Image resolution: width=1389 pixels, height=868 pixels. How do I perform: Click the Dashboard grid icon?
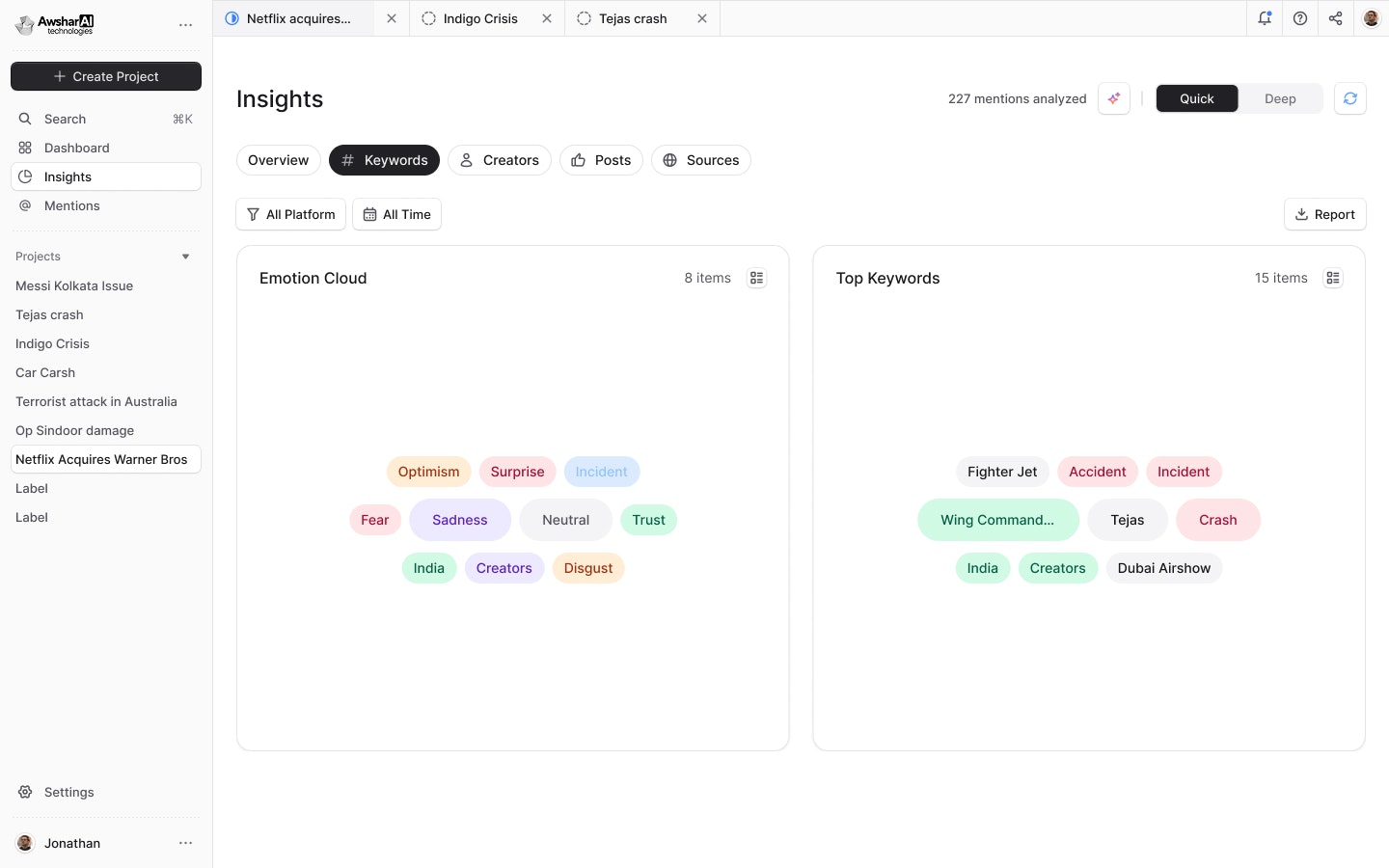coord(25,148)
